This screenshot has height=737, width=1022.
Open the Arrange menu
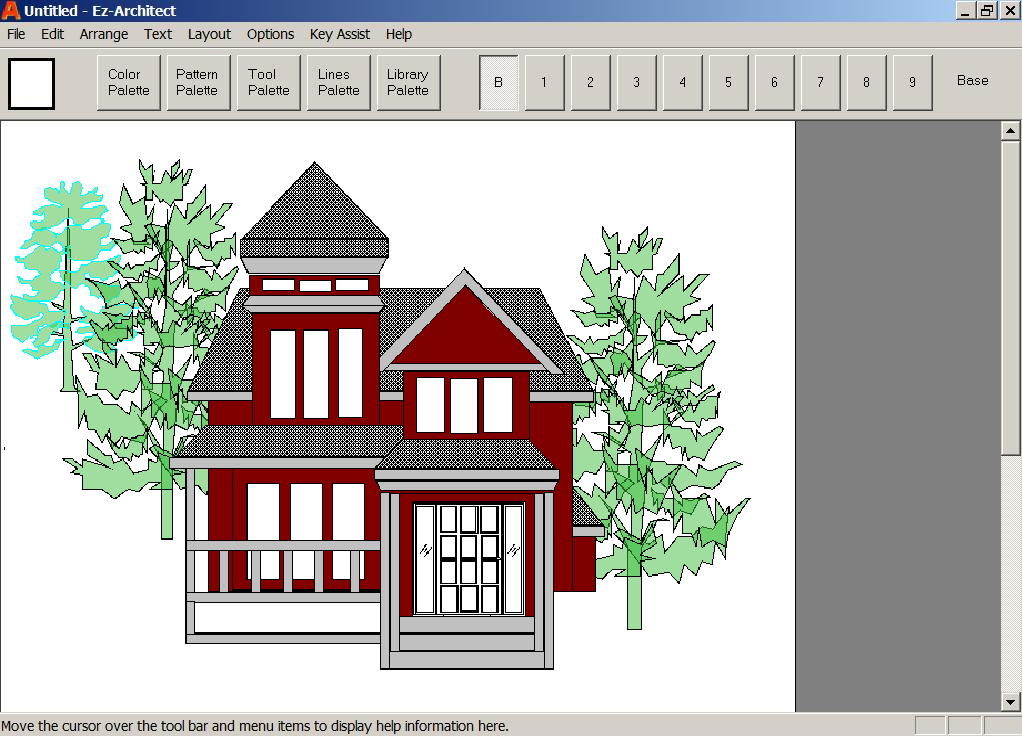click(104, 34)
